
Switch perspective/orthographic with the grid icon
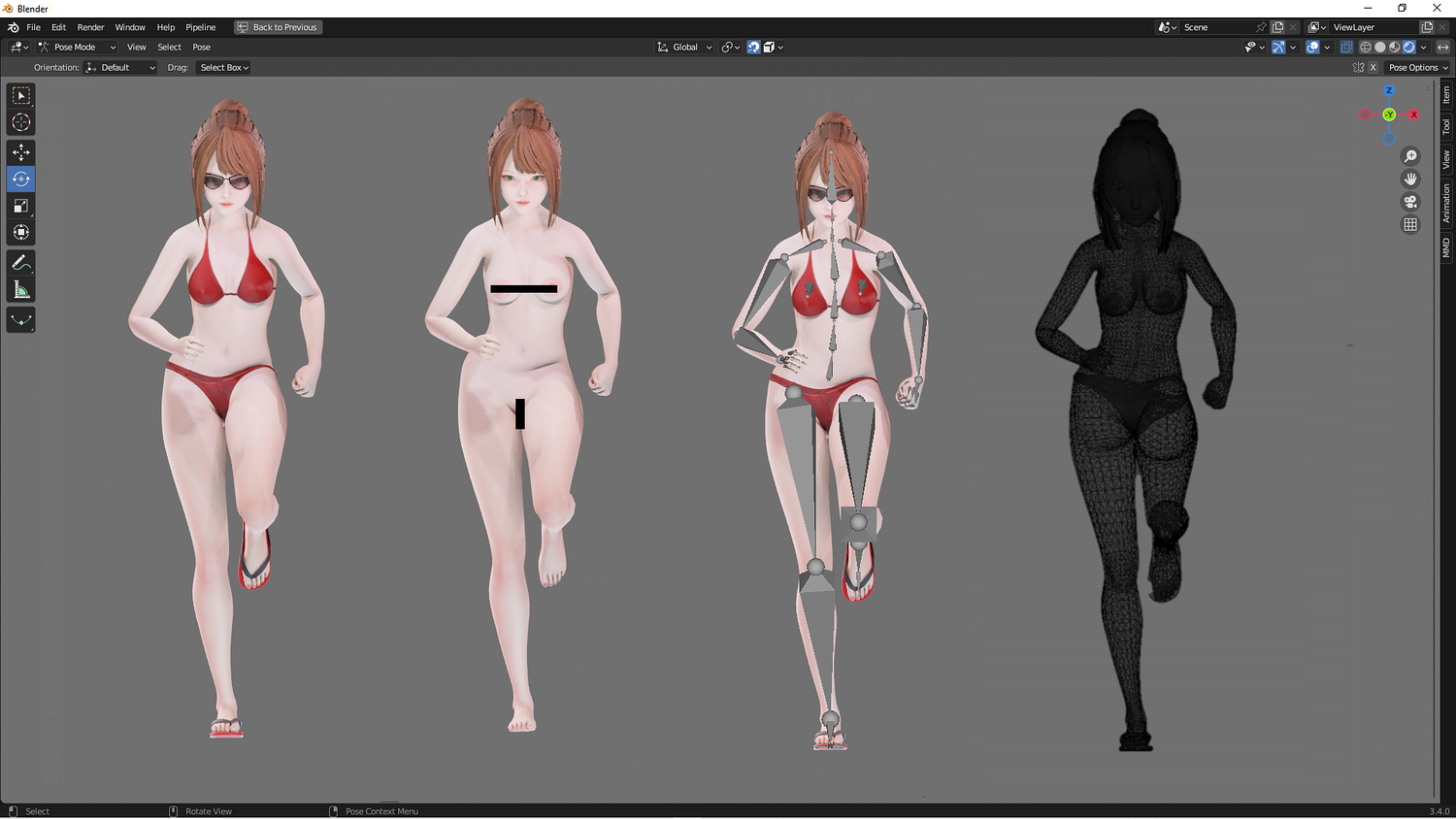tap(1410, 224)
